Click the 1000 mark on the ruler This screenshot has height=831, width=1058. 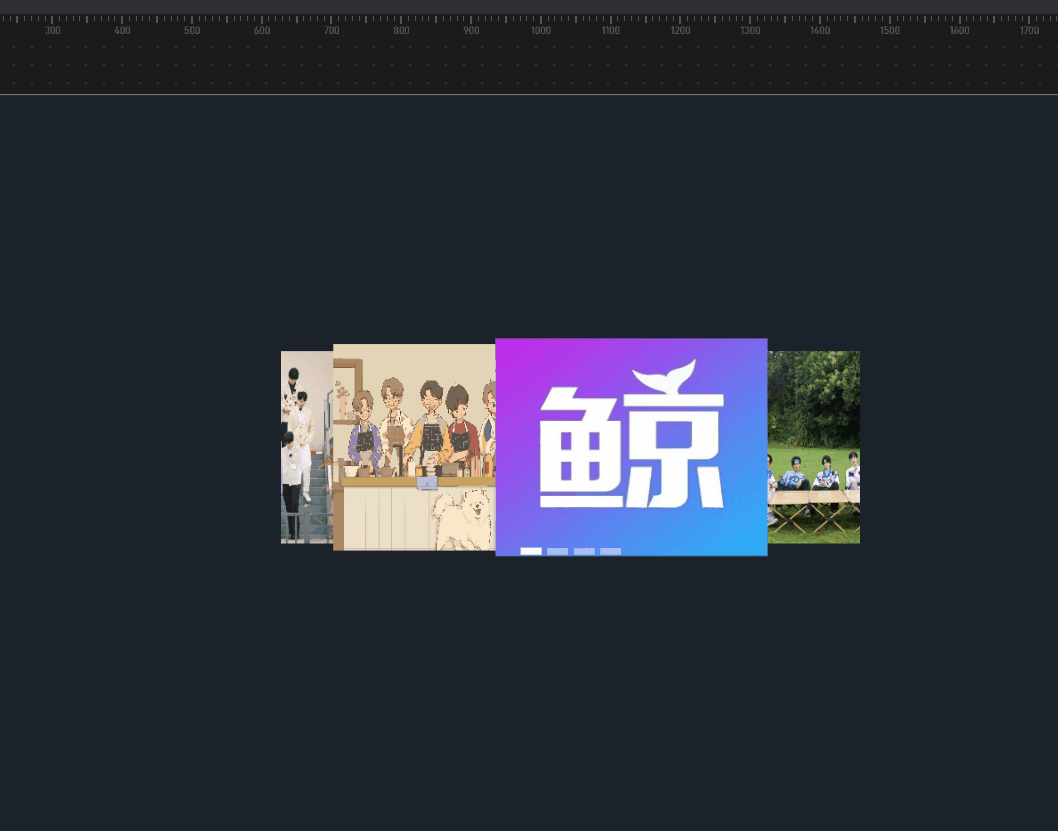(x=540, y=30)
